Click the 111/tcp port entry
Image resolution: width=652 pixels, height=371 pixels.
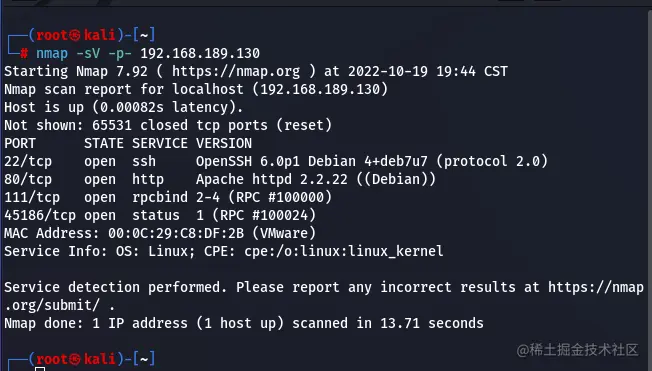32,197
